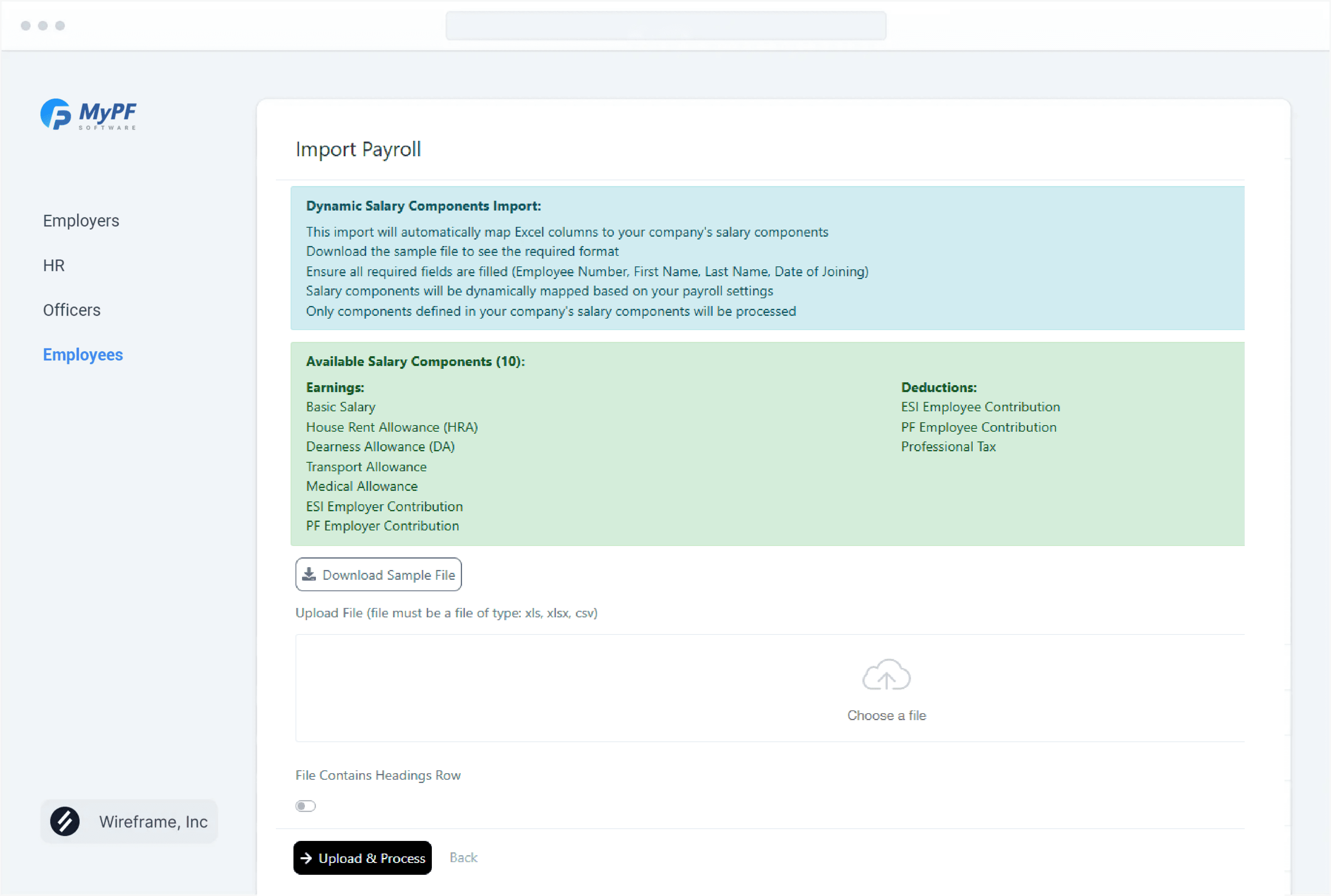Click the MyPF Software logo
Viewport: 1331px width, 896px height.
click(89, 114)
